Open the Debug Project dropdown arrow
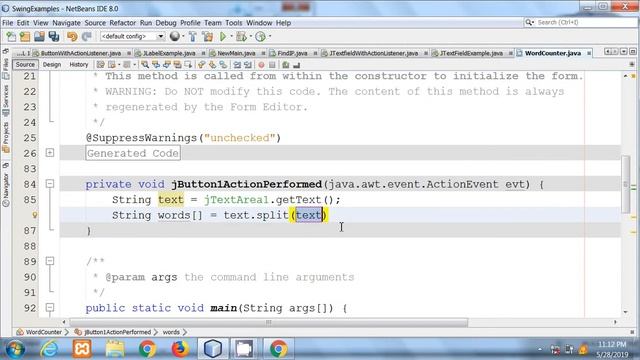Screen dimensions: 640x360 click(x=251, y=36)
